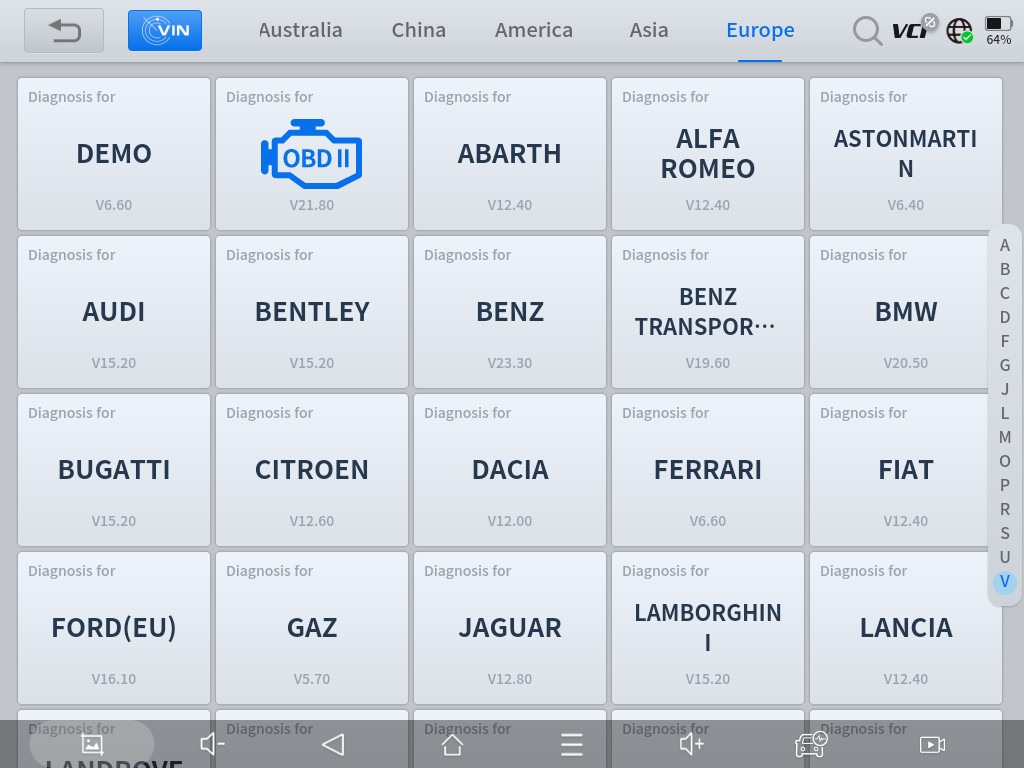Tap the vehicle diagnostics shortcut icon

pyautogui.click(x=810, y=744)
